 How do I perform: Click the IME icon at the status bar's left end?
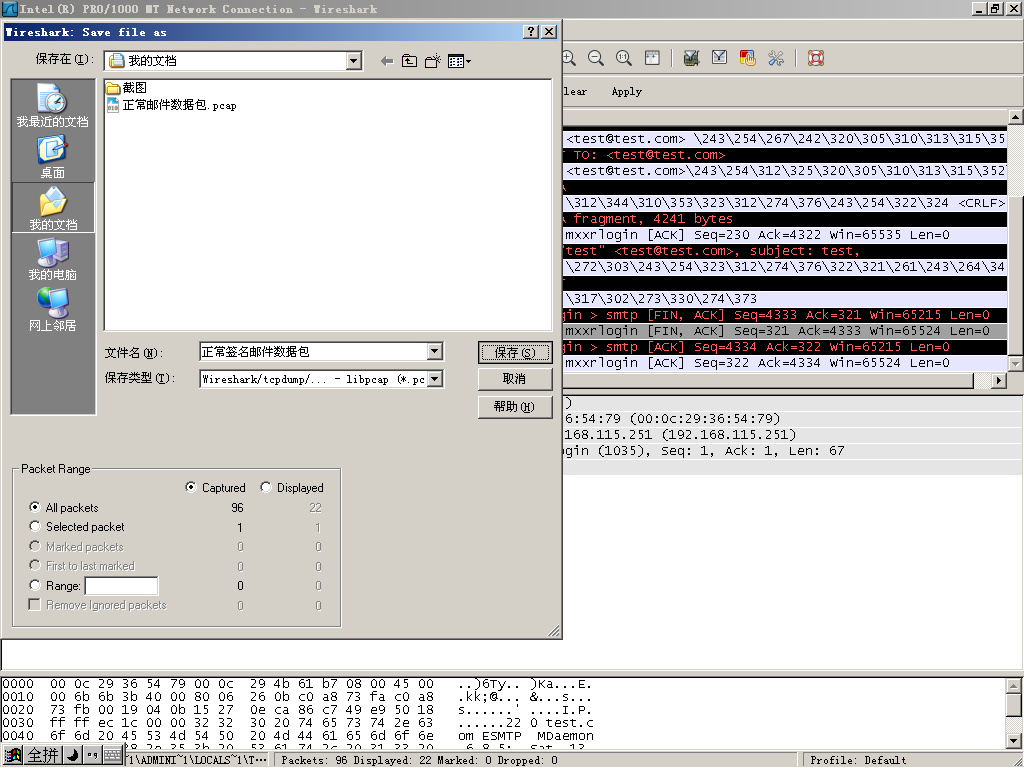point(12,756)
